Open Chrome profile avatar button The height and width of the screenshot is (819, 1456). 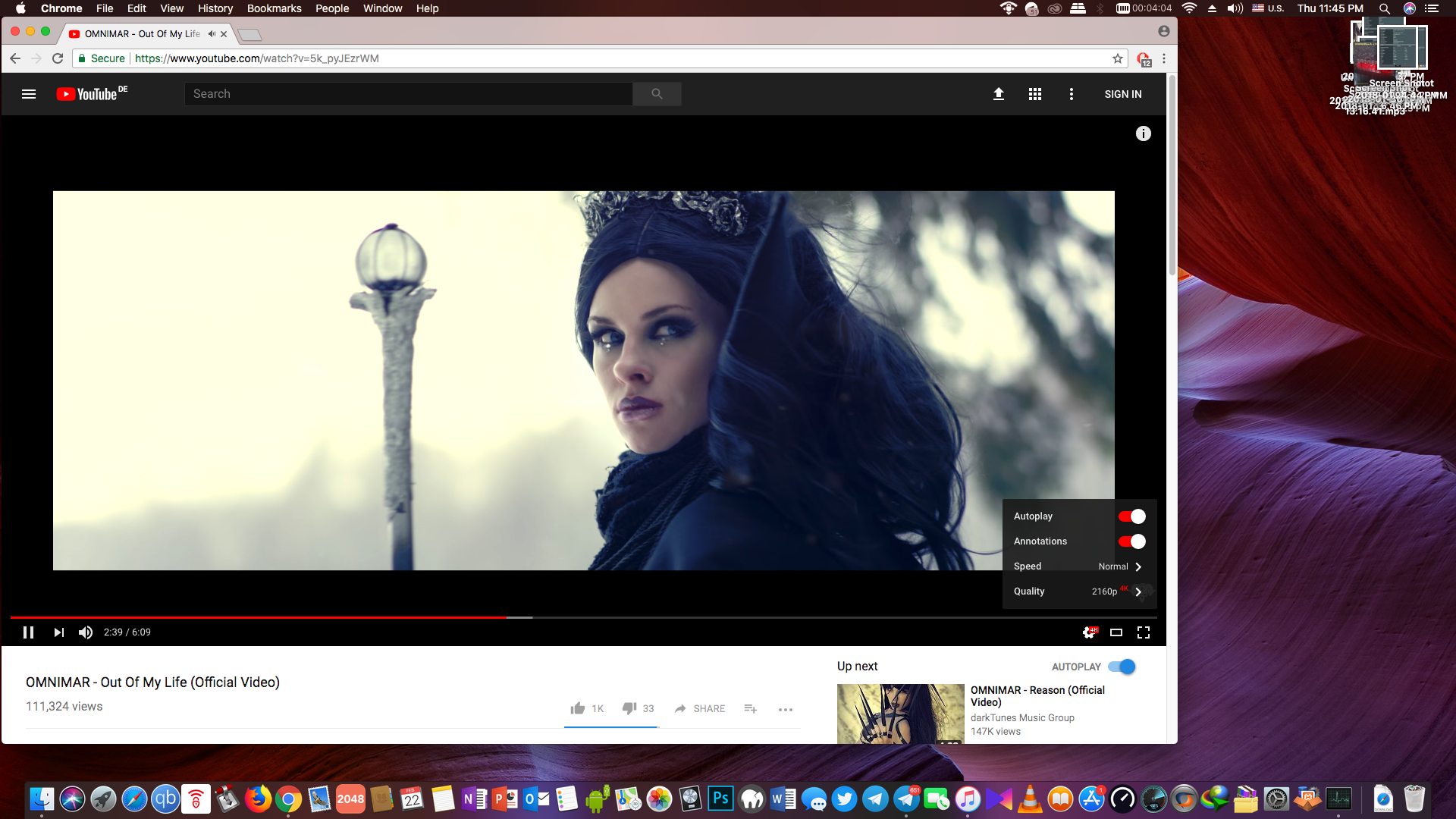[x=1164, y=31]
